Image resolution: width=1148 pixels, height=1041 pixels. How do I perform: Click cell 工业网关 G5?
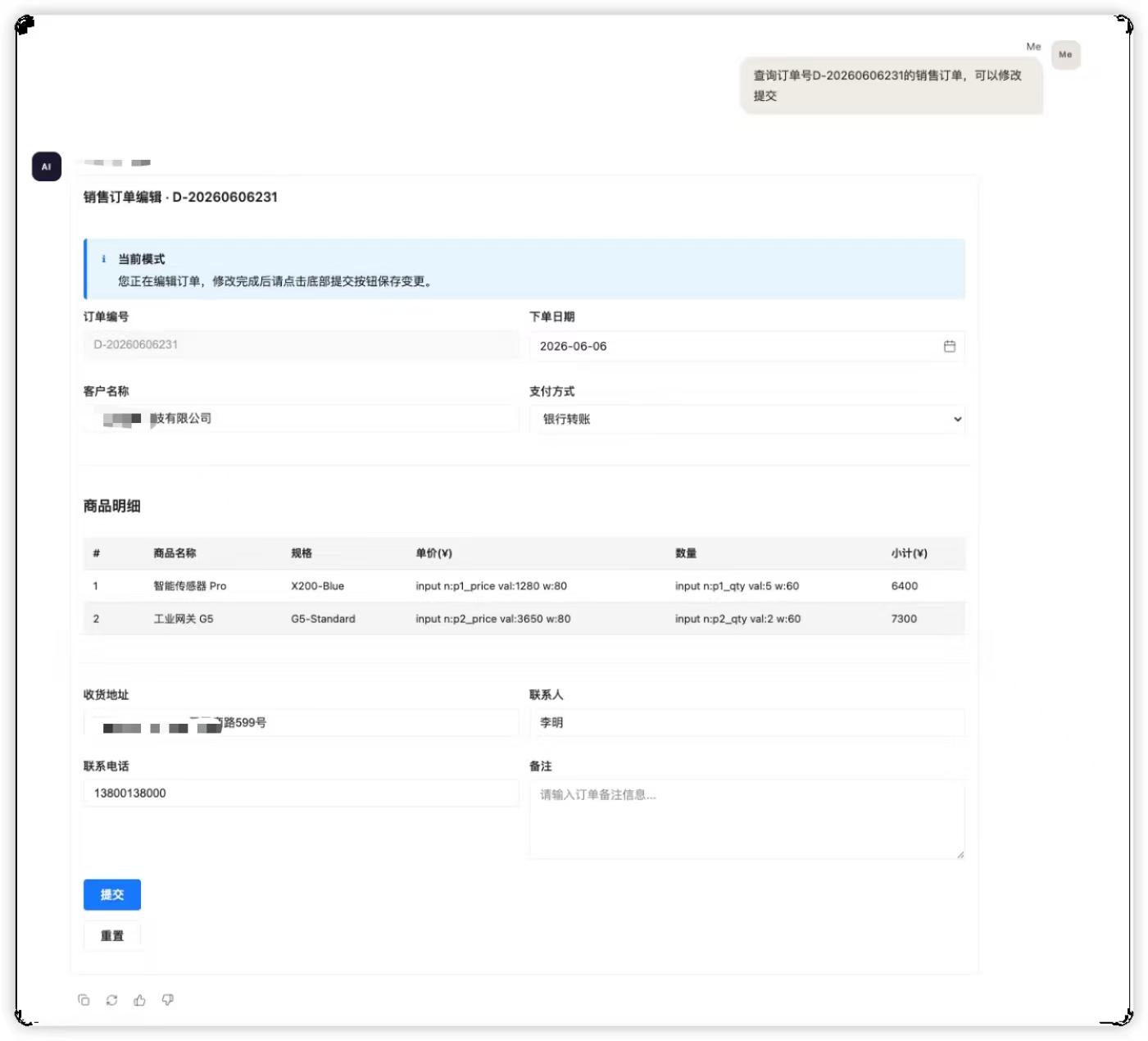(x=183, y=619)
